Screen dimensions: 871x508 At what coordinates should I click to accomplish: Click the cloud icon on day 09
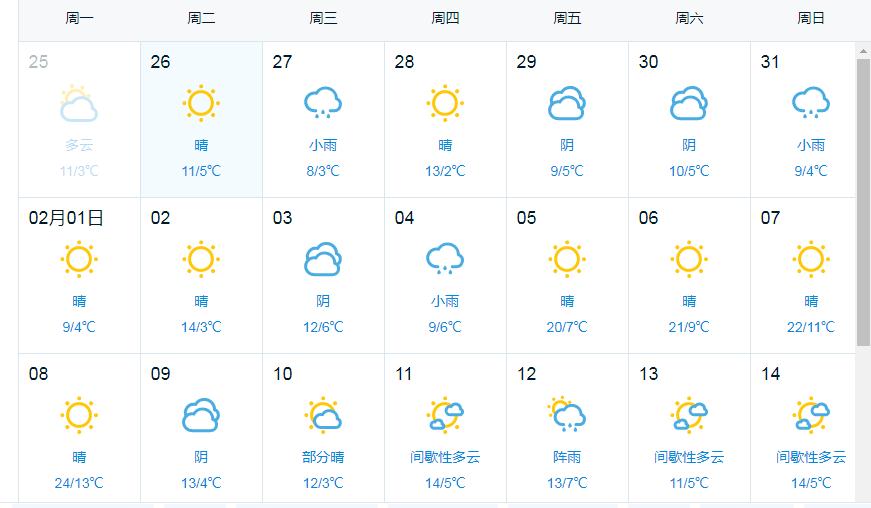click(201, 415)
